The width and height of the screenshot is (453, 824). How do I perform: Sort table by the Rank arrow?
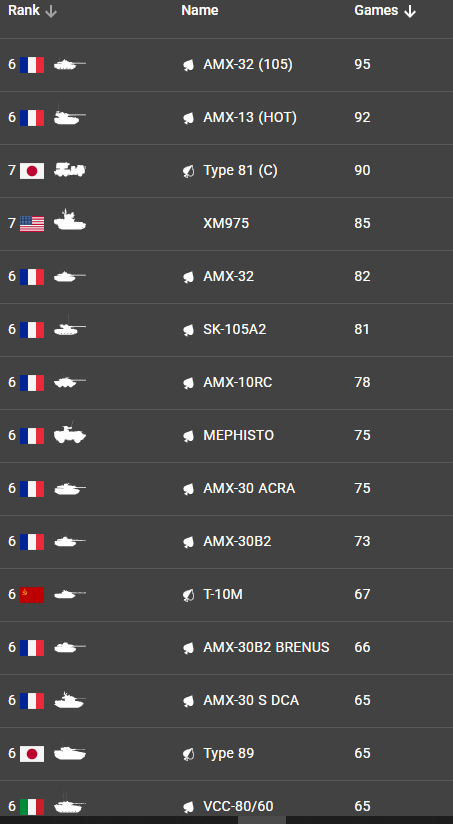coord(50,12)
